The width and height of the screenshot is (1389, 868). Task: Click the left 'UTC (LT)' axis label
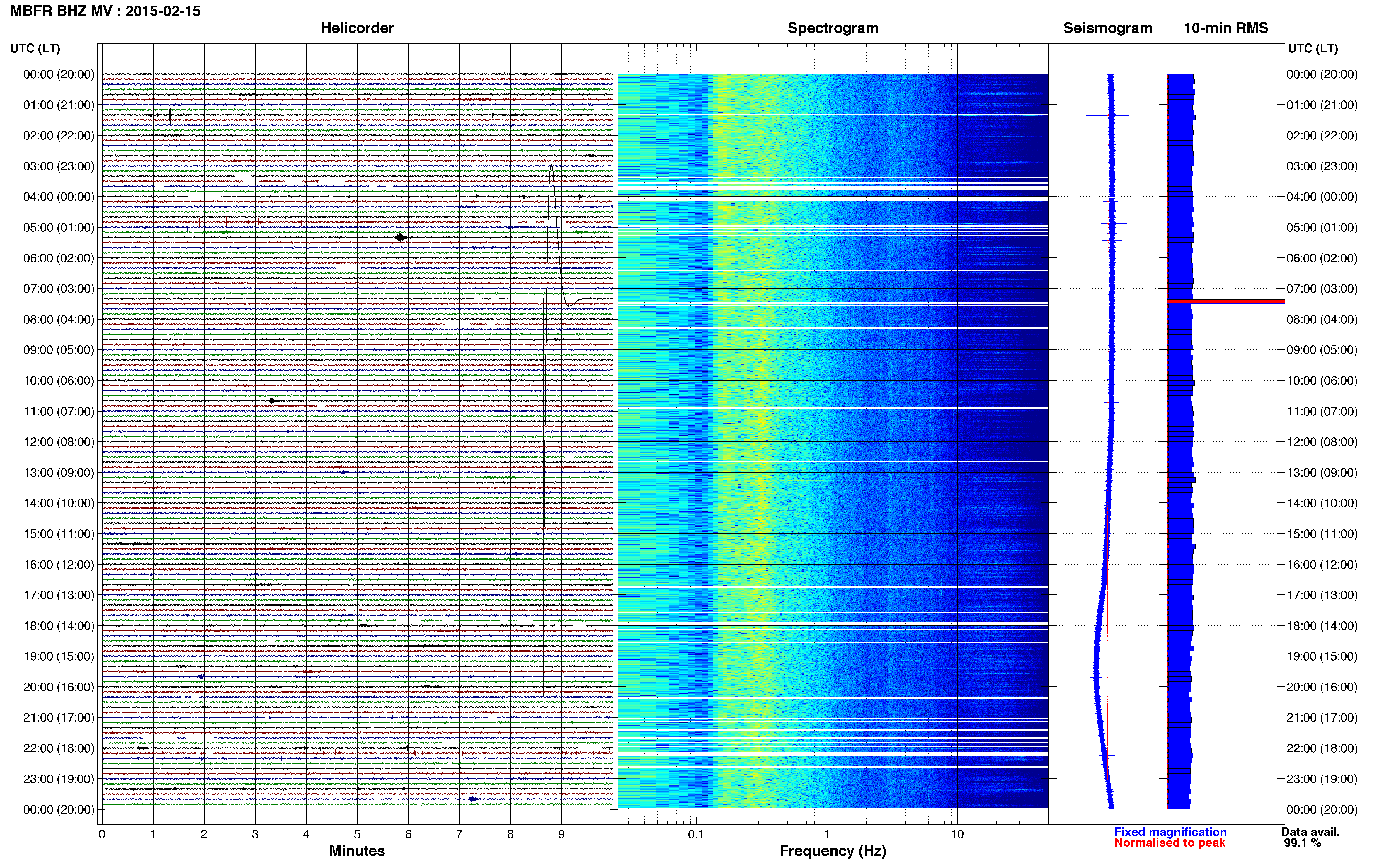click(35, 48)
